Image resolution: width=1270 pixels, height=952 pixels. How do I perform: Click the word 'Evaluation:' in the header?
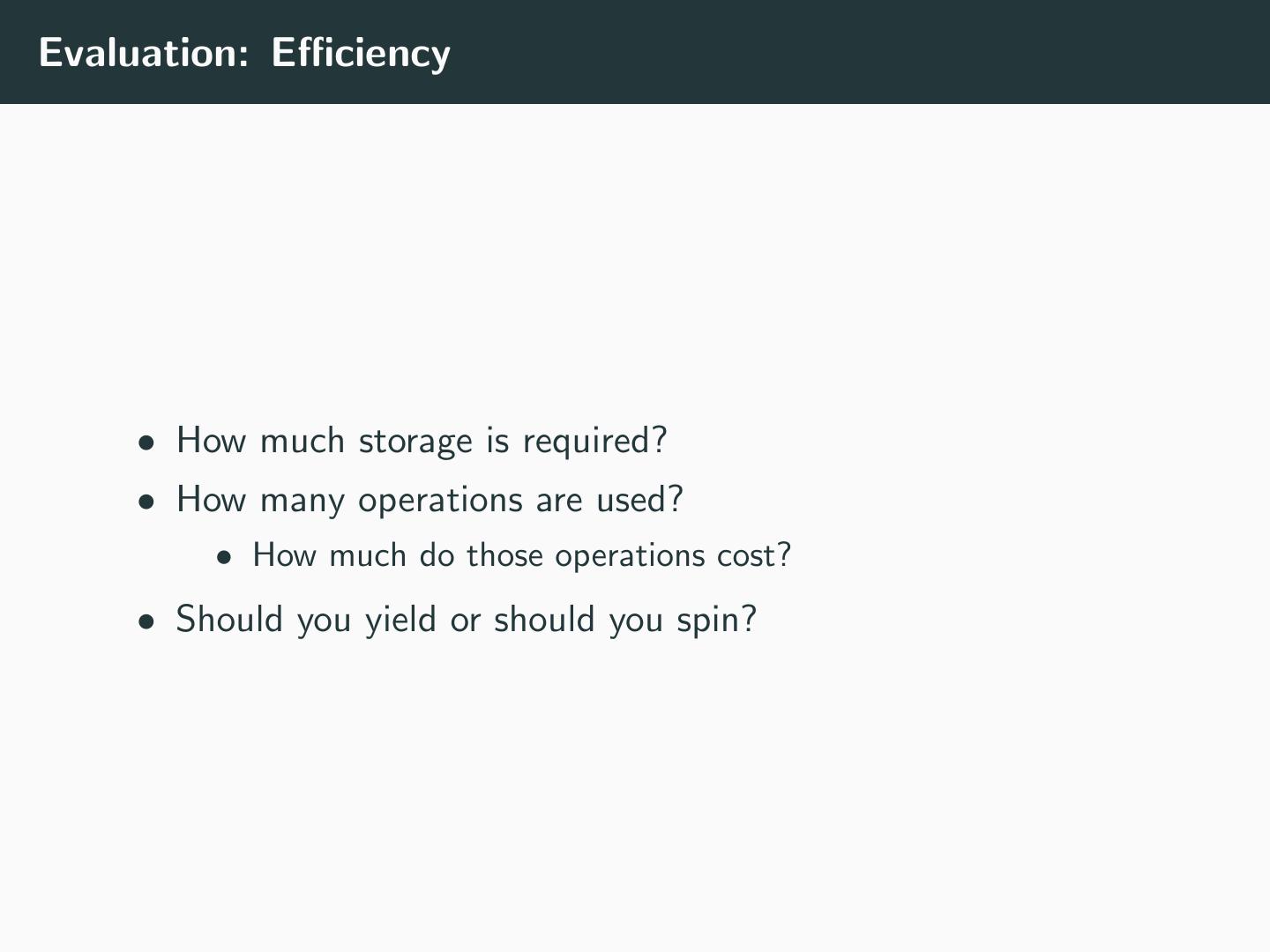pos(144,53)
